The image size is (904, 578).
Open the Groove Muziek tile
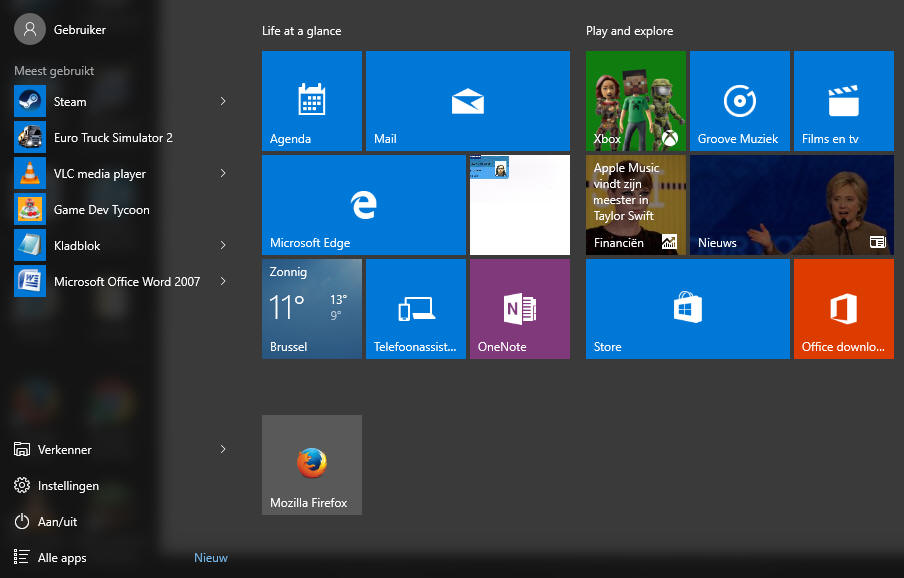pyautogui.click(x=740, y=101)
